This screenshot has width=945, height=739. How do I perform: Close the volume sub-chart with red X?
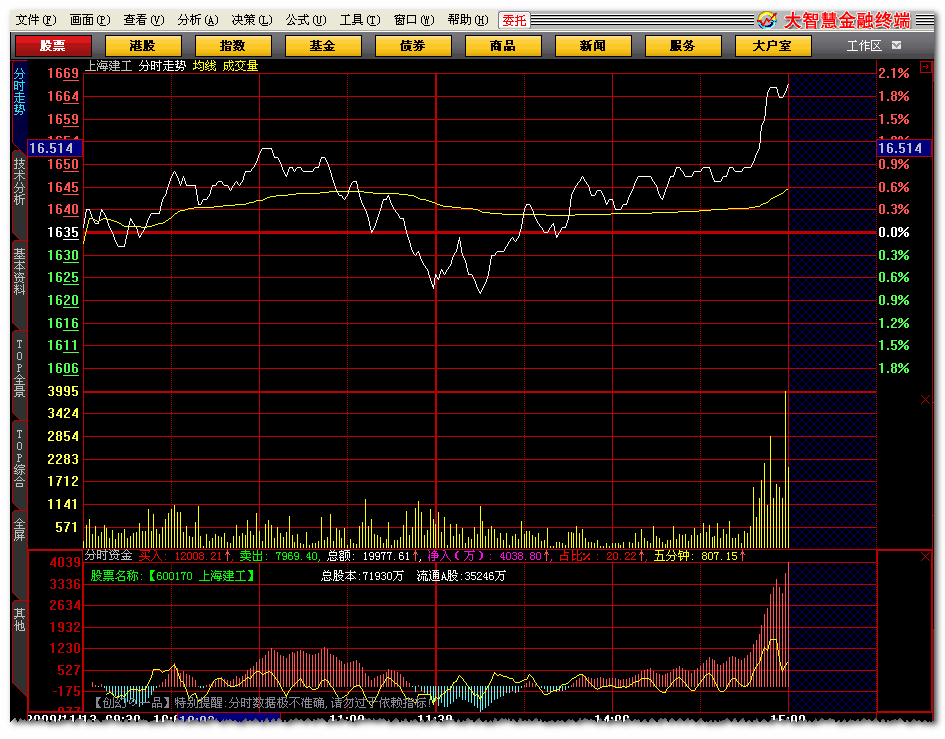[926, 400]
